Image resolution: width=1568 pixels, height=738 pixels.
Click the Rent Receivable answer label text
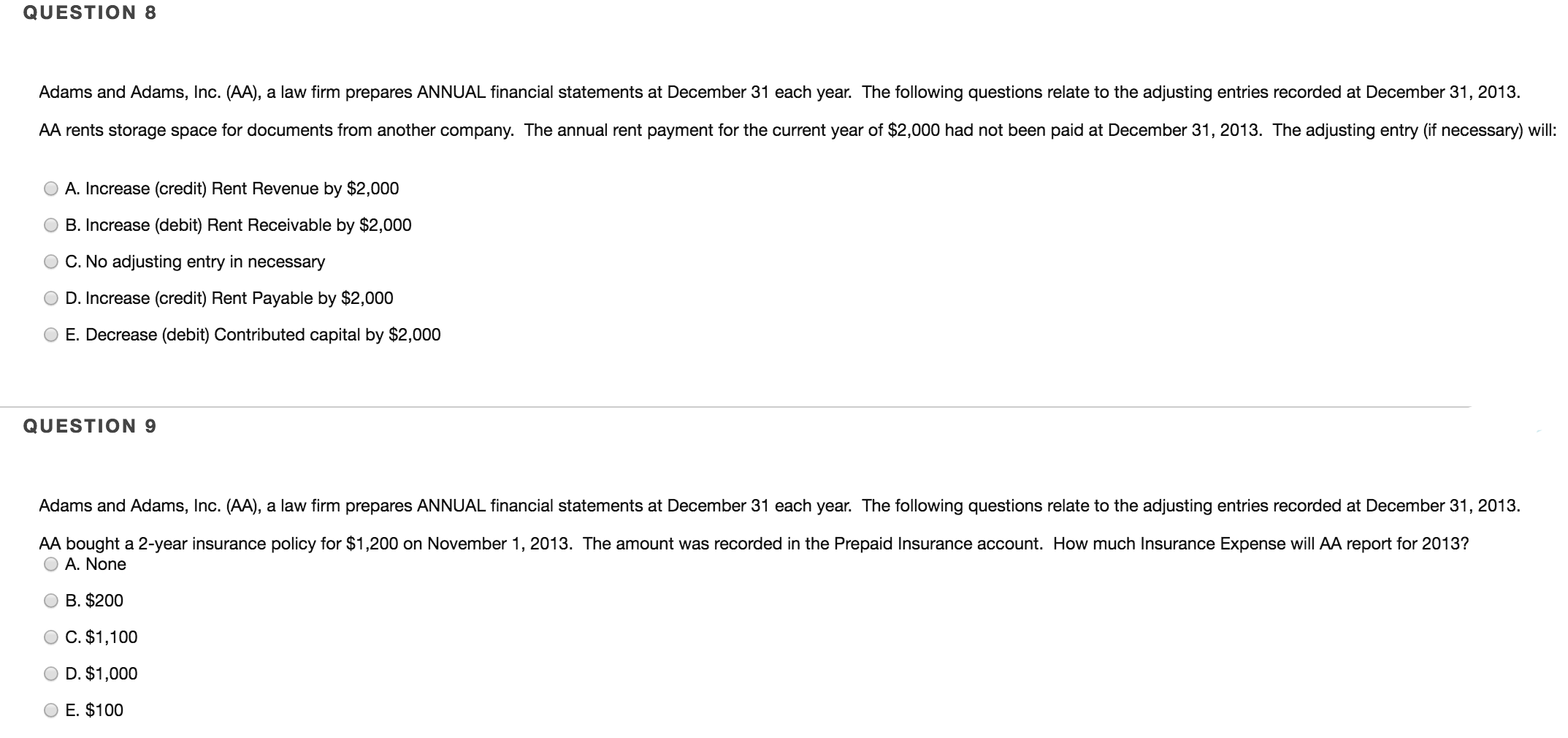(238, 225)
